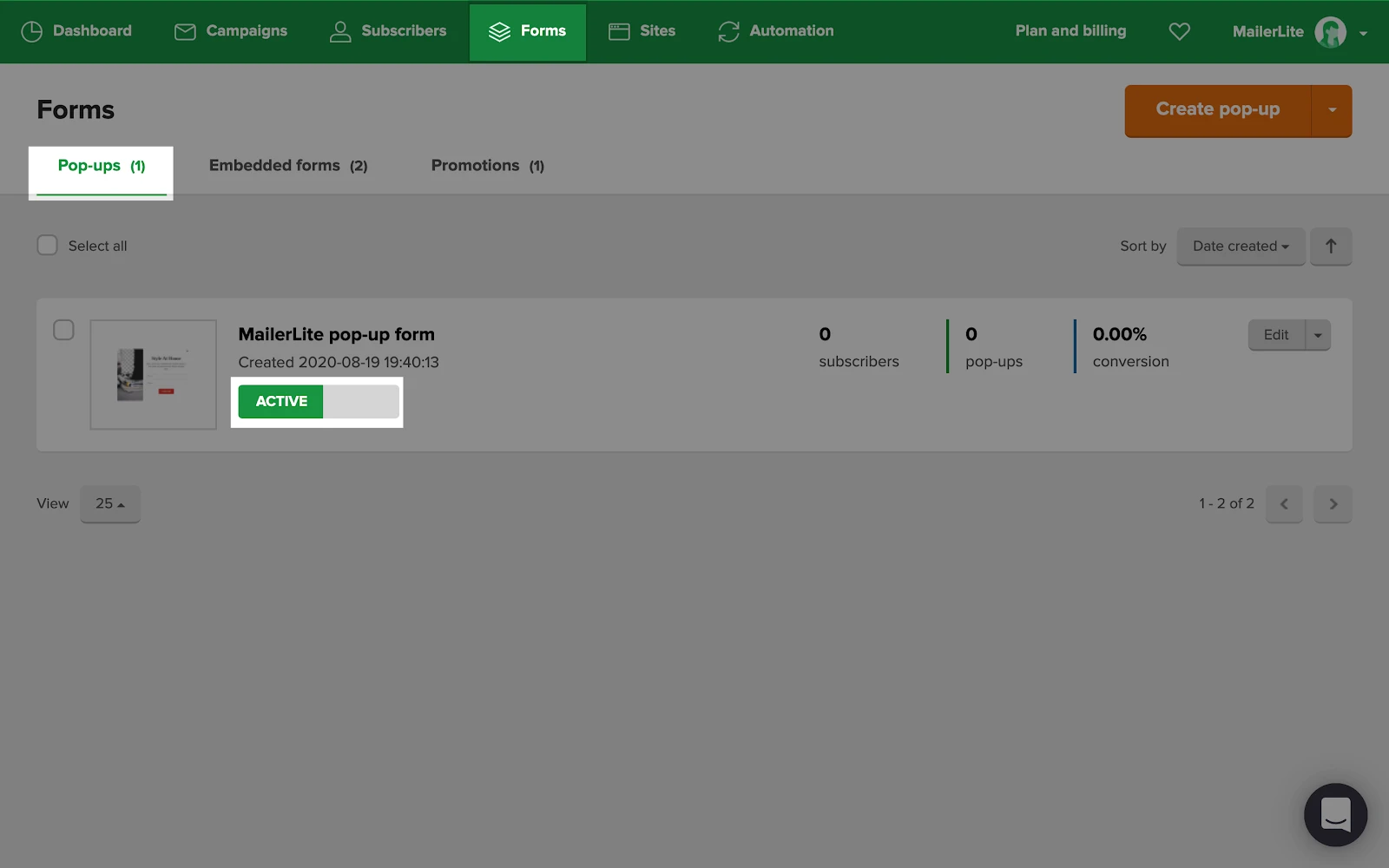1389x868 pixels.
Task: Click the Automation refresh arrows icon
Action: pyautogui.click(x=728, y=31)
